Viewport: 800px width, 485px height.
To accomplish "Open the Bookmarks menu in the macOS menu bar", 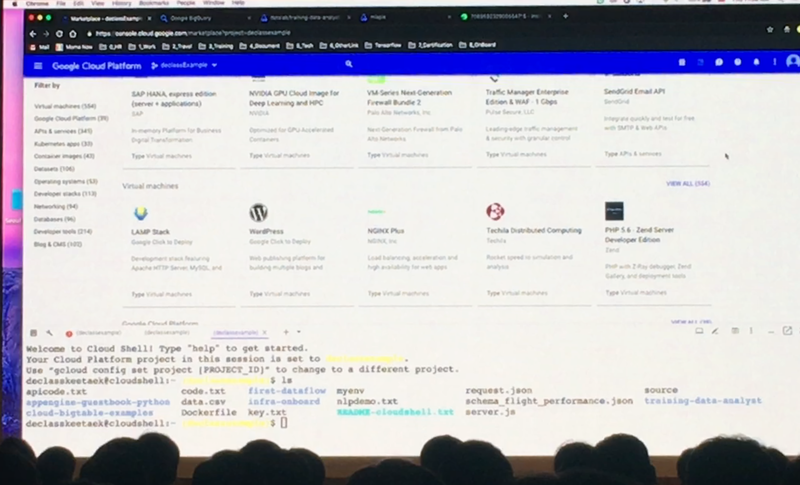I will [152, 3].
